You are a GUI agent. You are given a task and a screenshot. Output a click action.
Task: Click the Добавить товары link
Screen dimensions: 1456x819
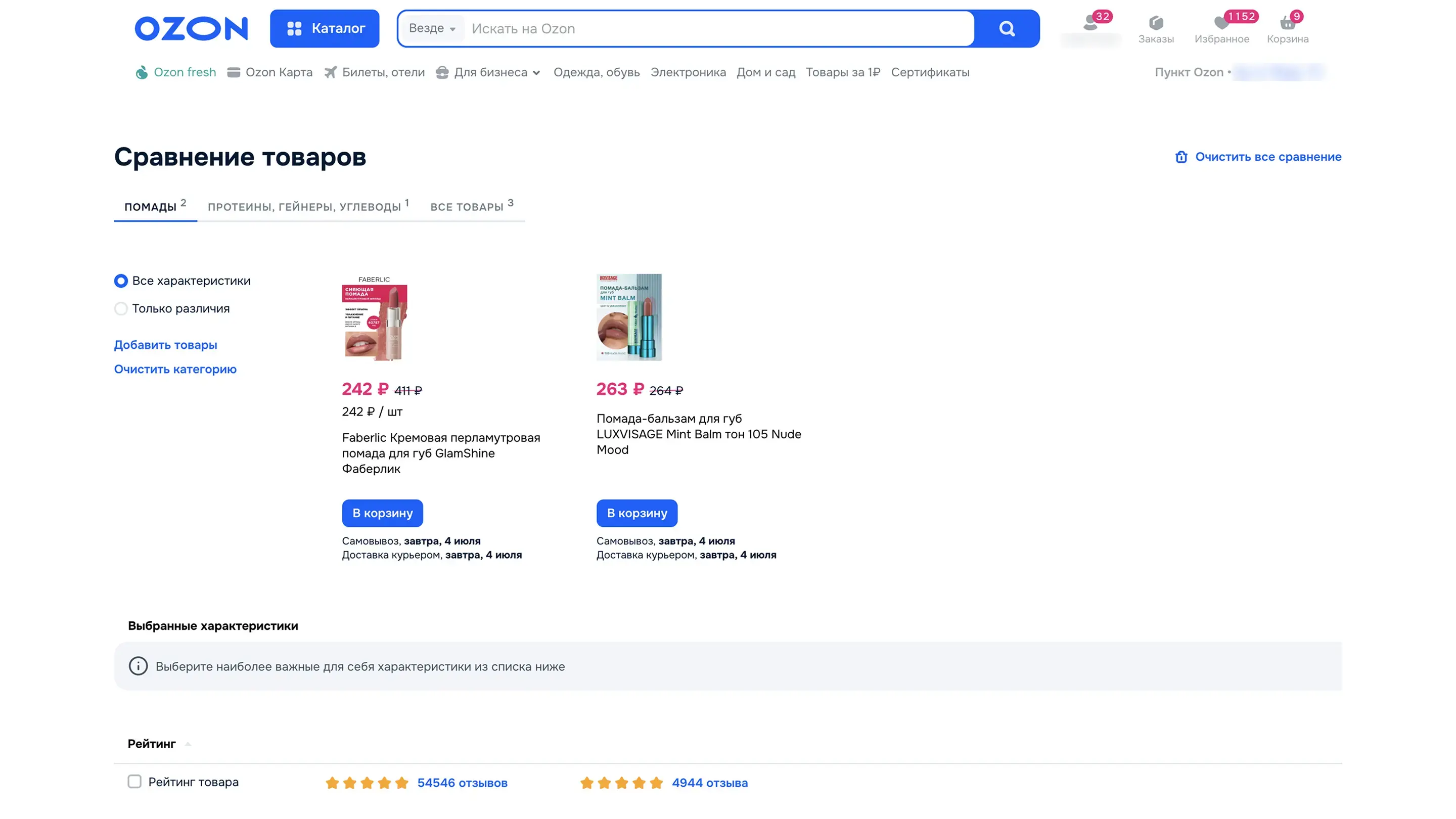coord(166,345)
